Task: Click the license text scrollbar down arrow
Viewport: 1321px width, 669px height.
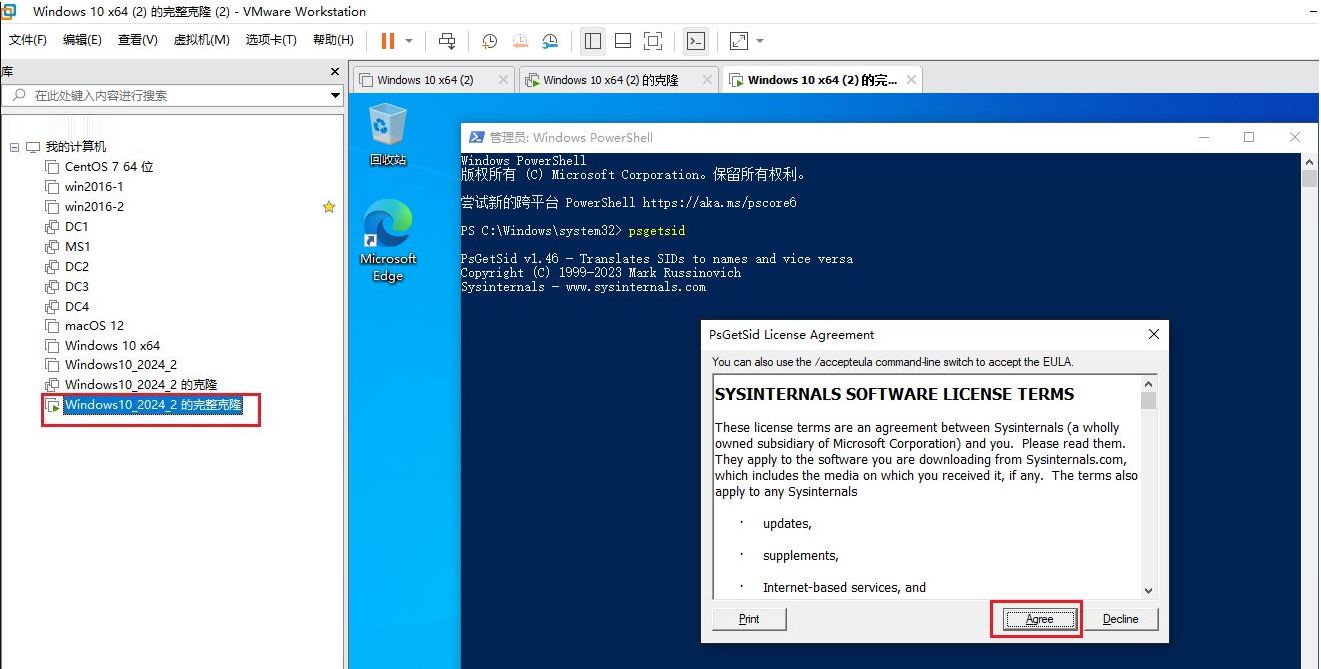Action: point(1148,591)
